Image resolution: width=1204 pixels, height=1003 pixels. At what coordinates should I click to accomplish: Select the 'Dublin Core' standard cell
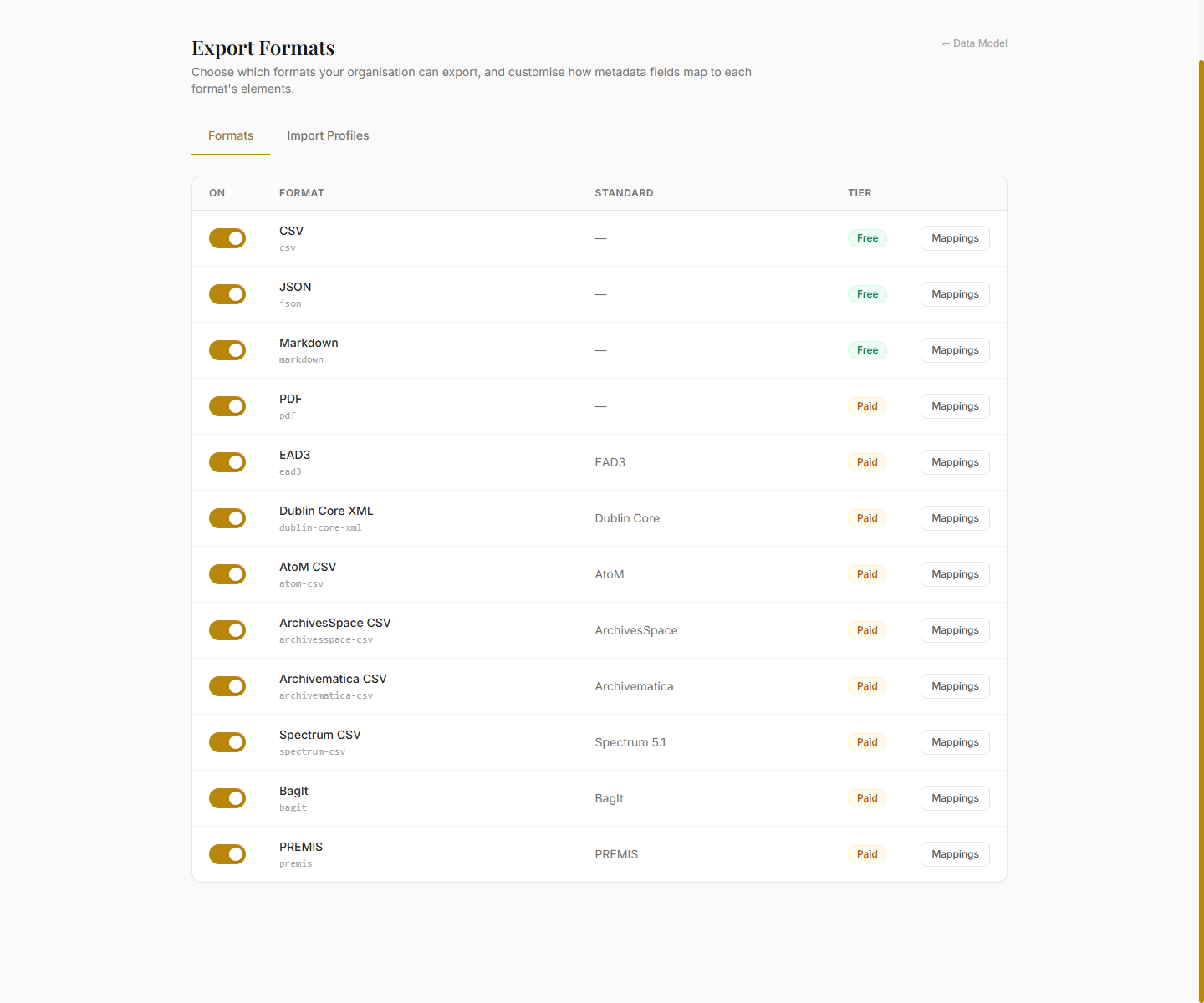(627, 518)
